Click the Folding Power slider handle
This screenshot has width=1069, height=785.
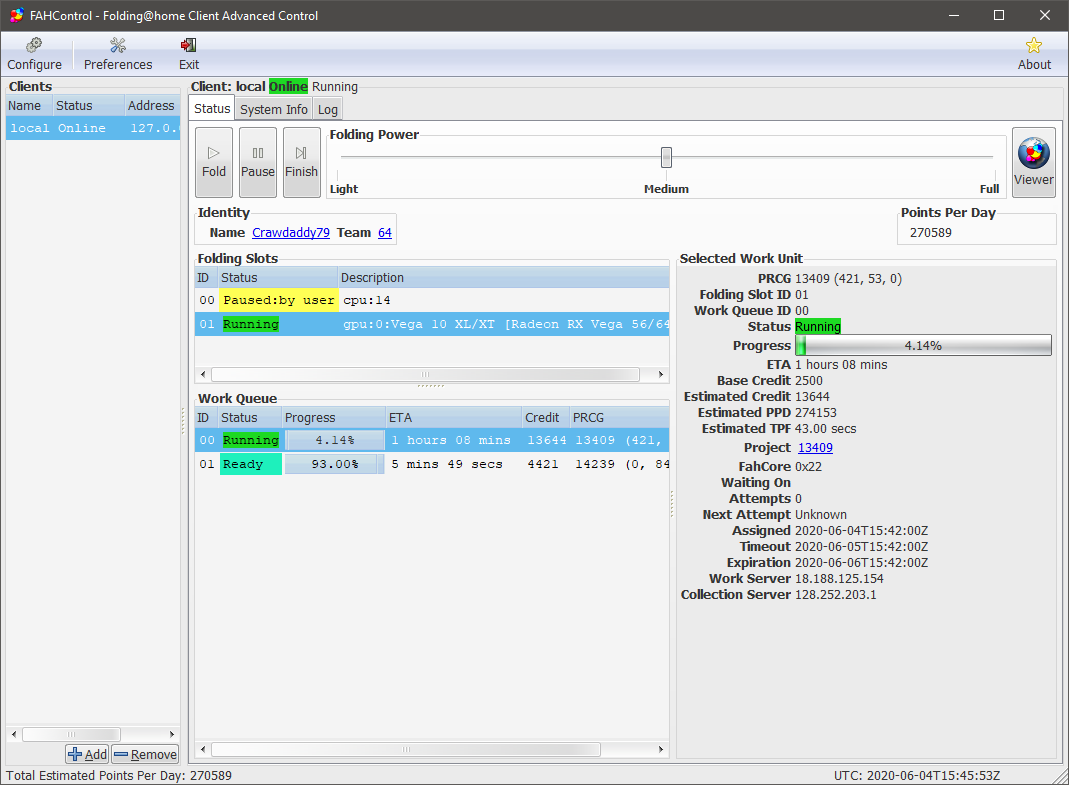666,158
